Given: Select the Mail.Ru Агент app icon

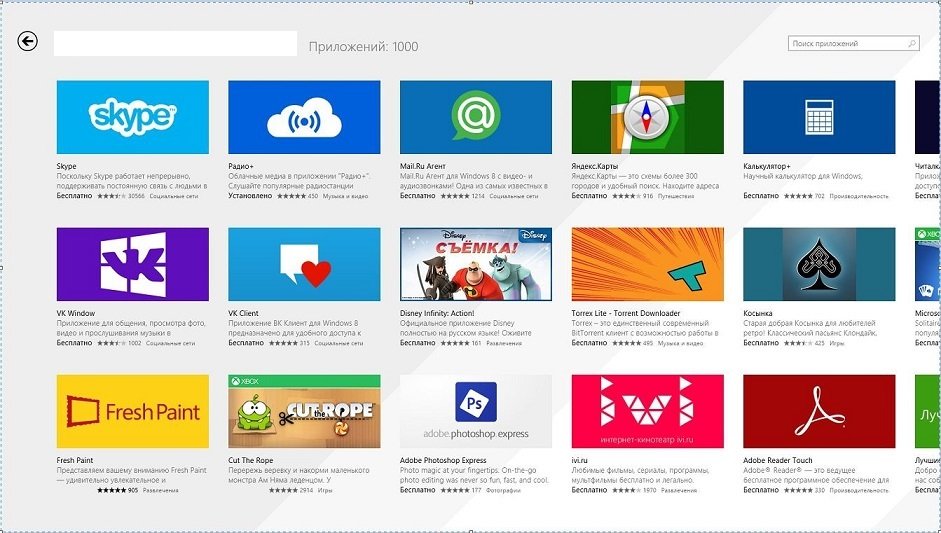Looking at the screenshot, I should coord(476,117).
